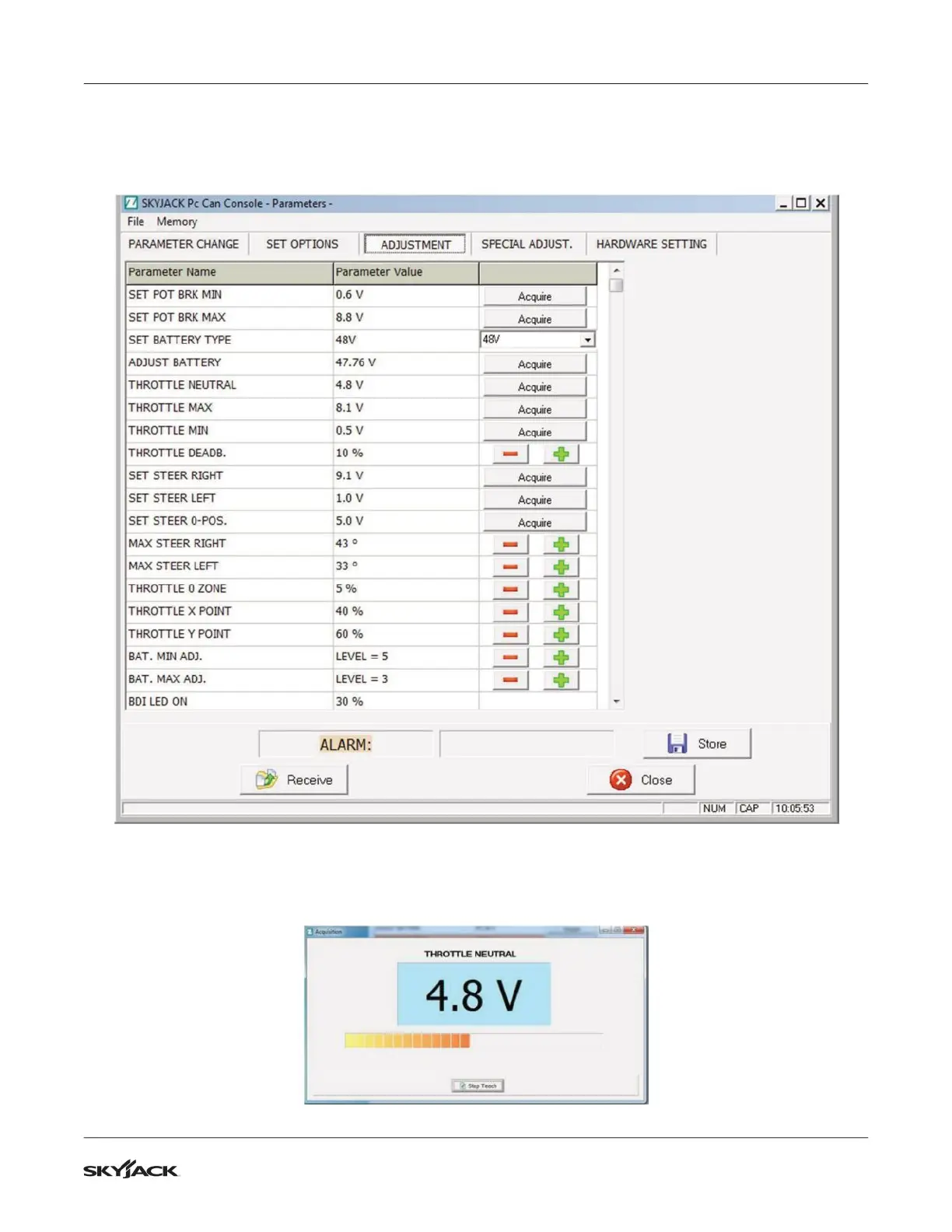Screen dimensions: 952x1232
Task: Select the SET BATTERY TYPE row name
Action: tap(180, 340)
